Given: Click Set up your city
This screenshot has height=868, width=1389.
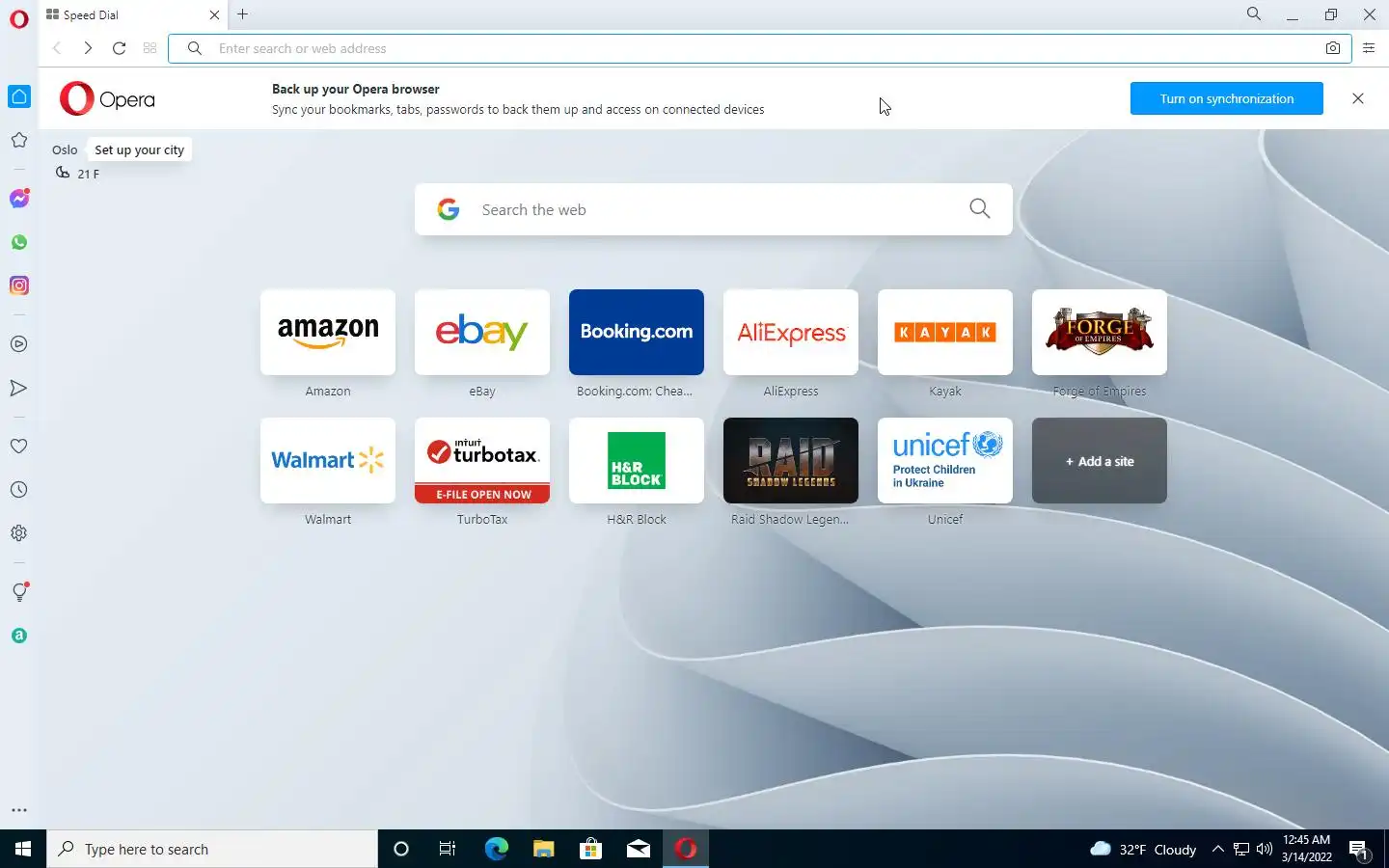Looking at the screenshot, I should point(139,149).
